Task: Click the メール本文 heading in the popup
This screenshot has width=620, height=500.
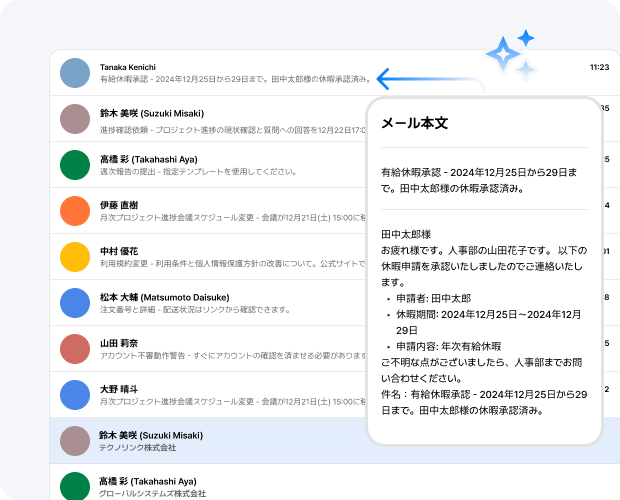Action: 414,124
